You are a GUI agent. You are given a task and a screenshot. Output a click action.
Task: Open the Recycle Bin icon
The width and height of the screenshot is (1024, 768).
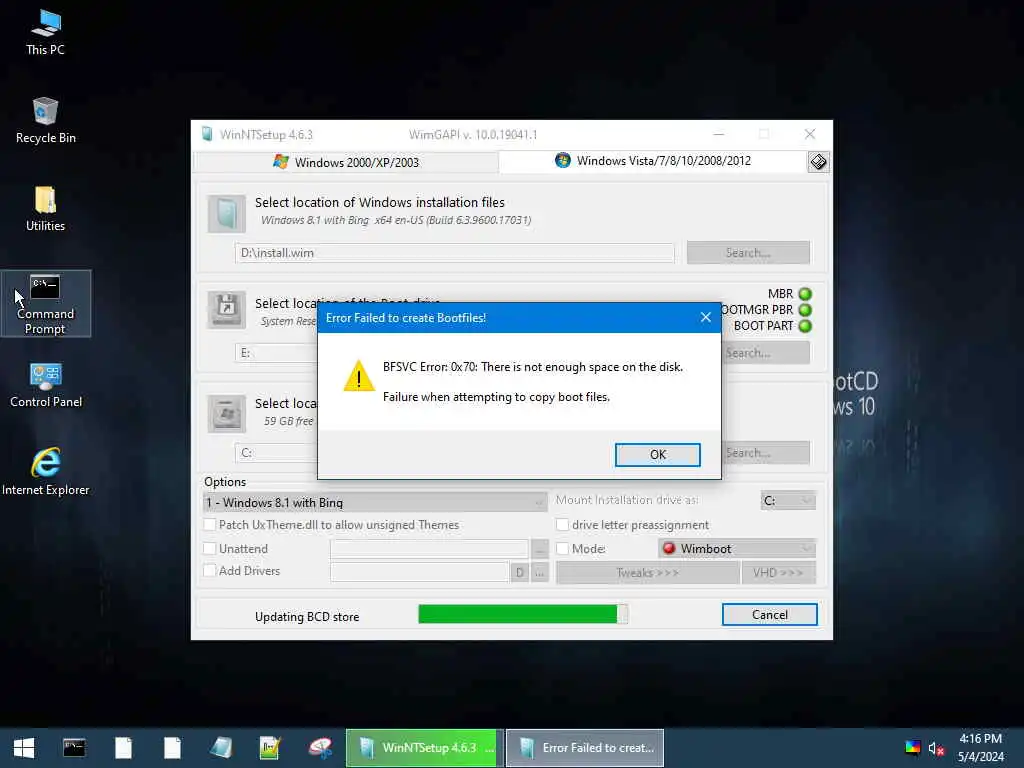pyautogui.click(x=45, y=121)
